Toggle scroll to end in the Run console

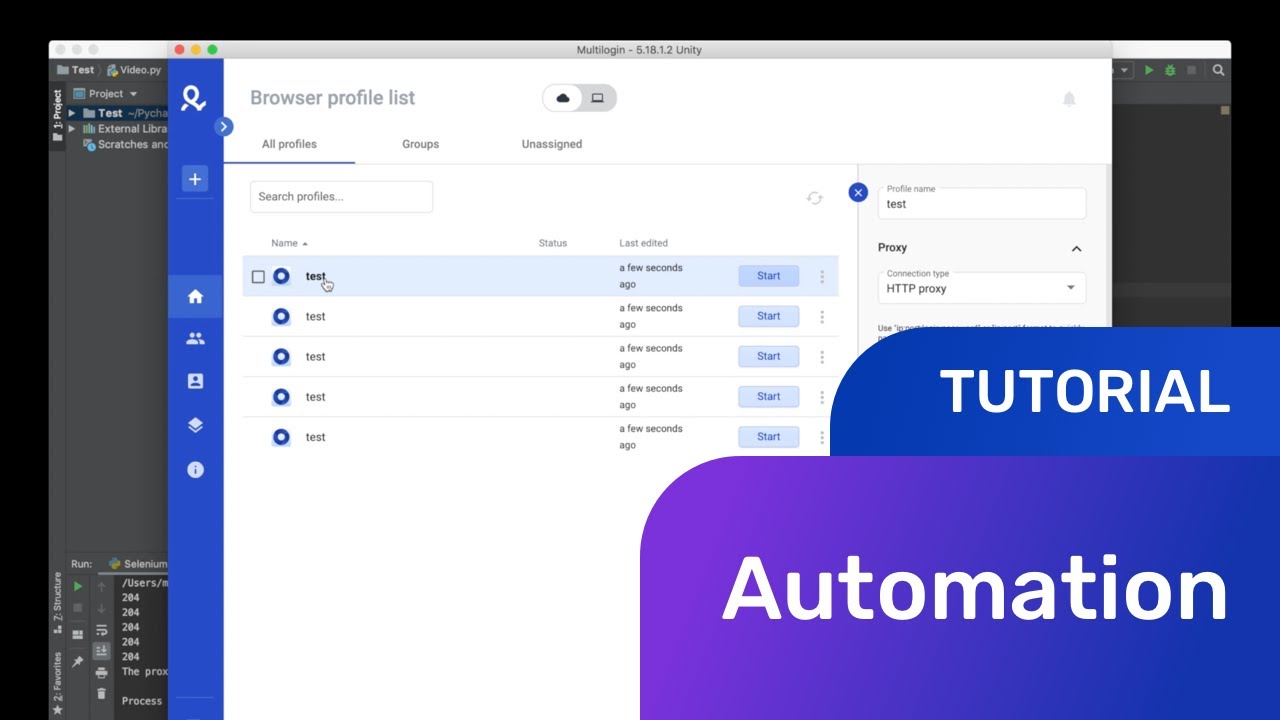click(101, 651)
